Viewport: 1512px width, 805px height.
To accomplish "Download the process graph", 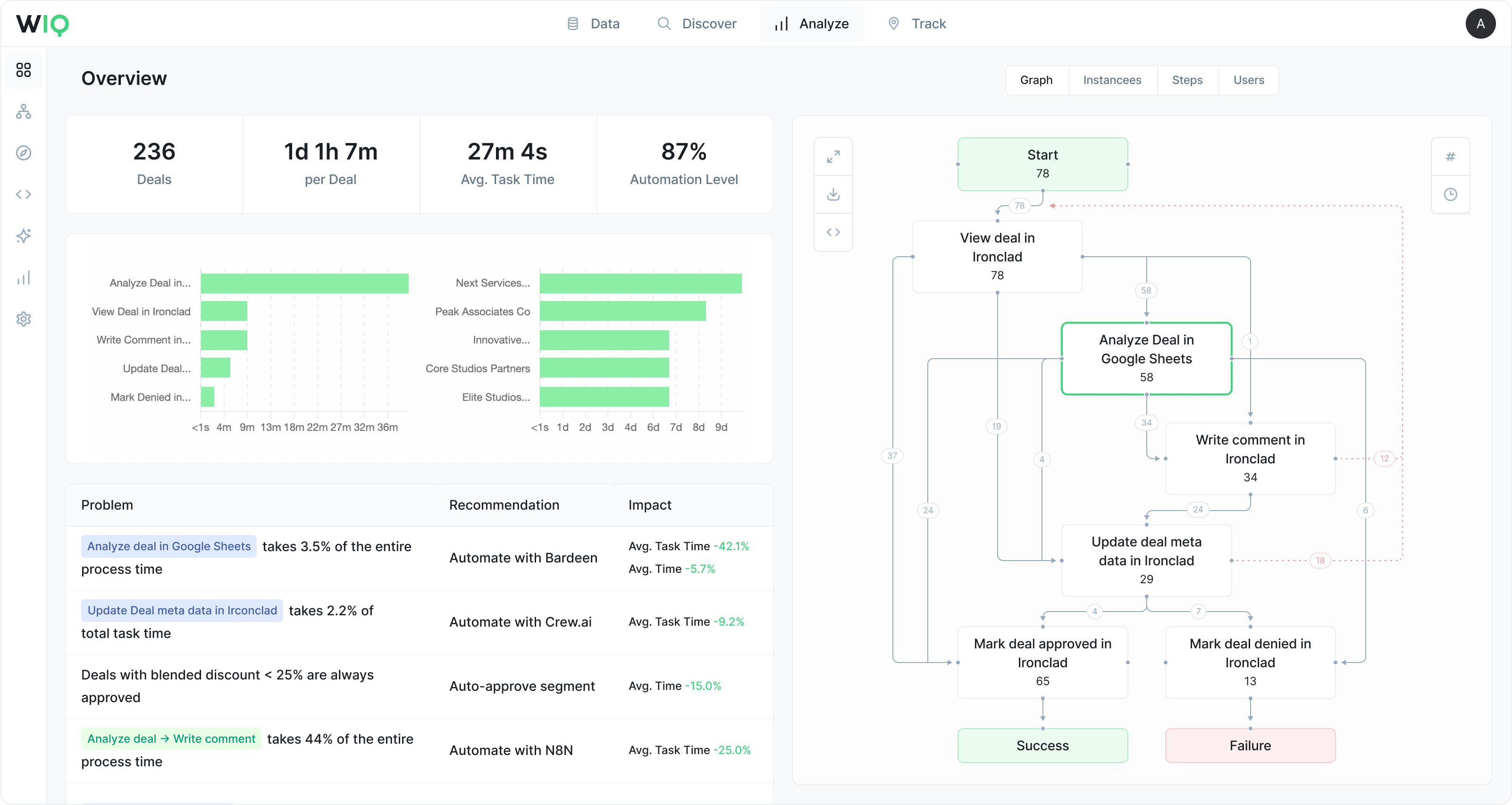I will (x=833, y=194).
